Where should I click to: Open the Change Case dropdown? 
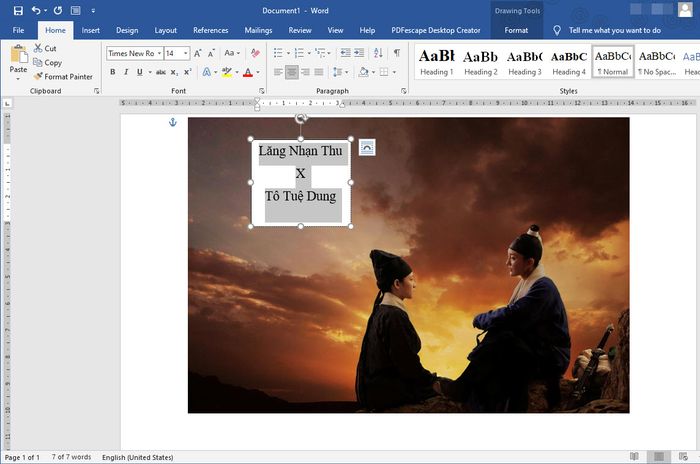[x=232, y=53]
